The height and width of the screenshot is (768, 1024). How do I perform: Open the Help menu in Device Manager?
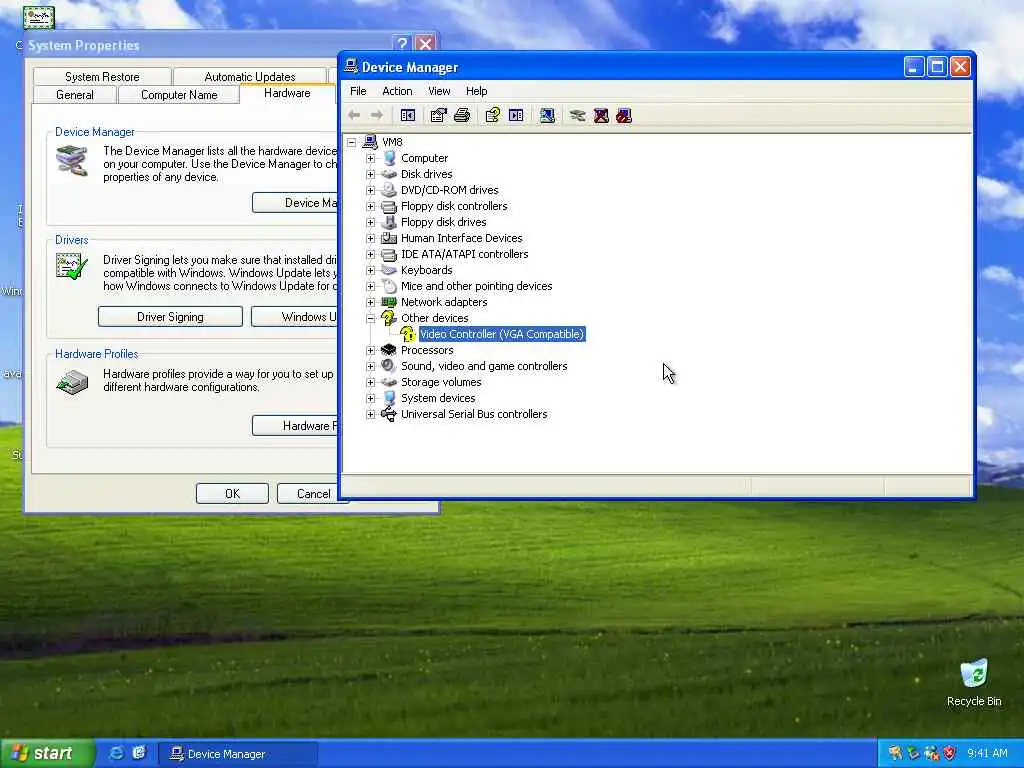[x=476, y=91]
